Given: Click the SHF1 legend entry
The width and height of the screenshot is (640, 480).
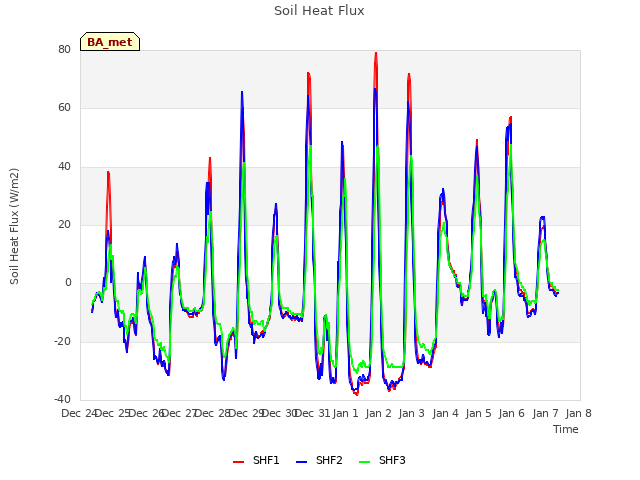Looking at the screenshot, I should (x=256, y=460).
